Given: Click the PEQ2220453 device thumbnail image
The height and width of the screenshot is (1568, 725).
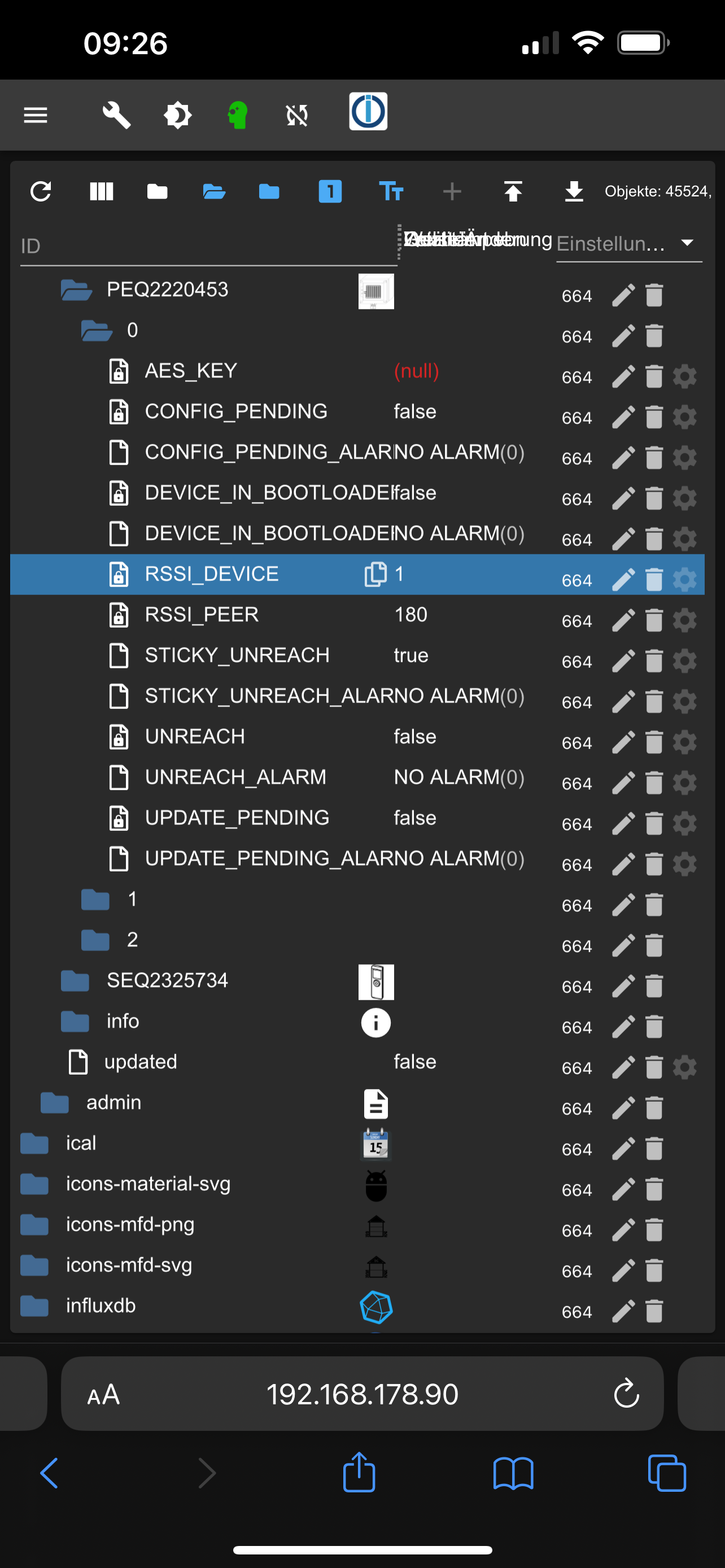Looking at the screenshot, I should [376, 292].
